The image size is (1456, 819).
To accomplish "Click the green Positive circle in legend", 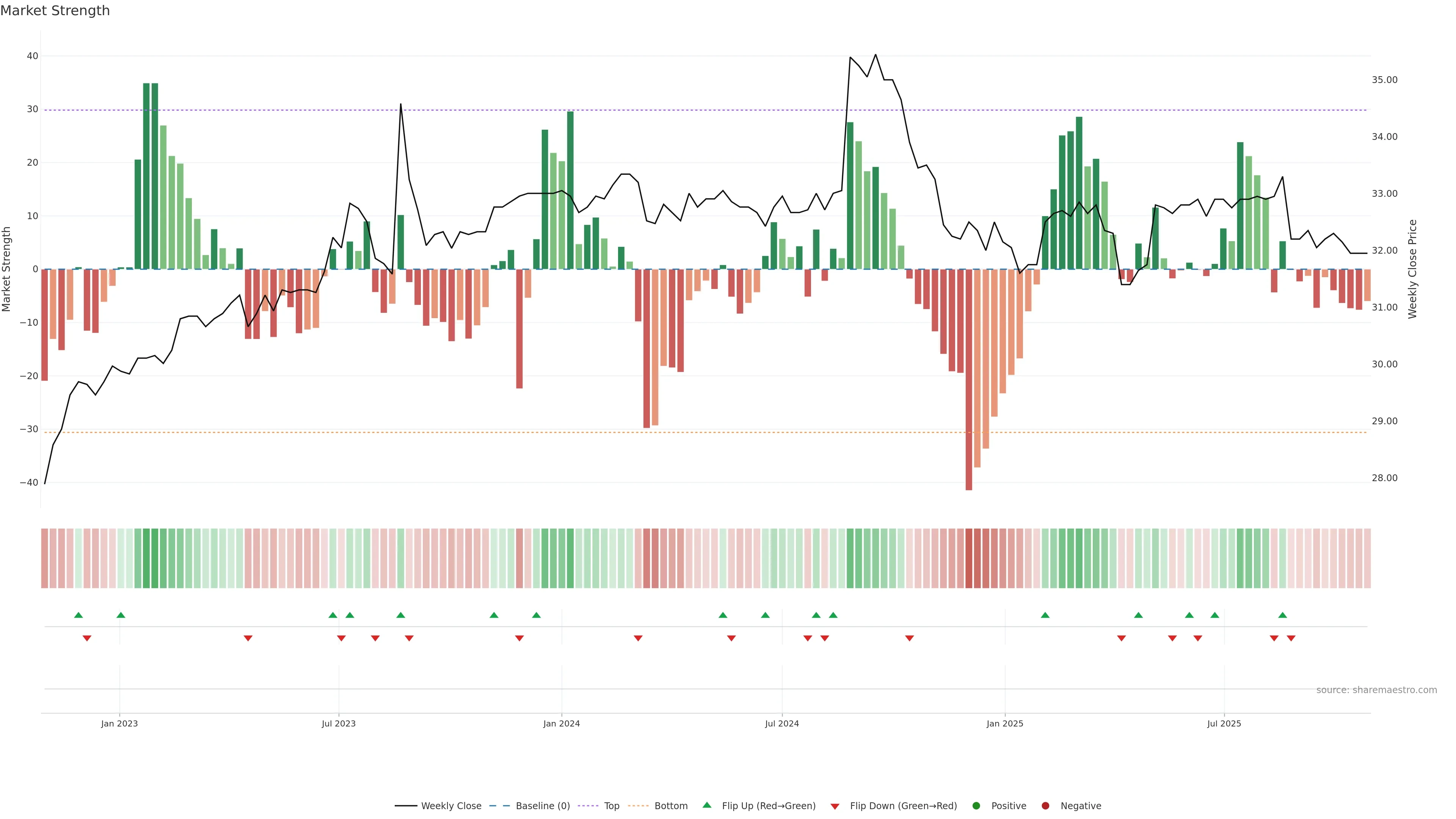I will [x=976, y=805].
